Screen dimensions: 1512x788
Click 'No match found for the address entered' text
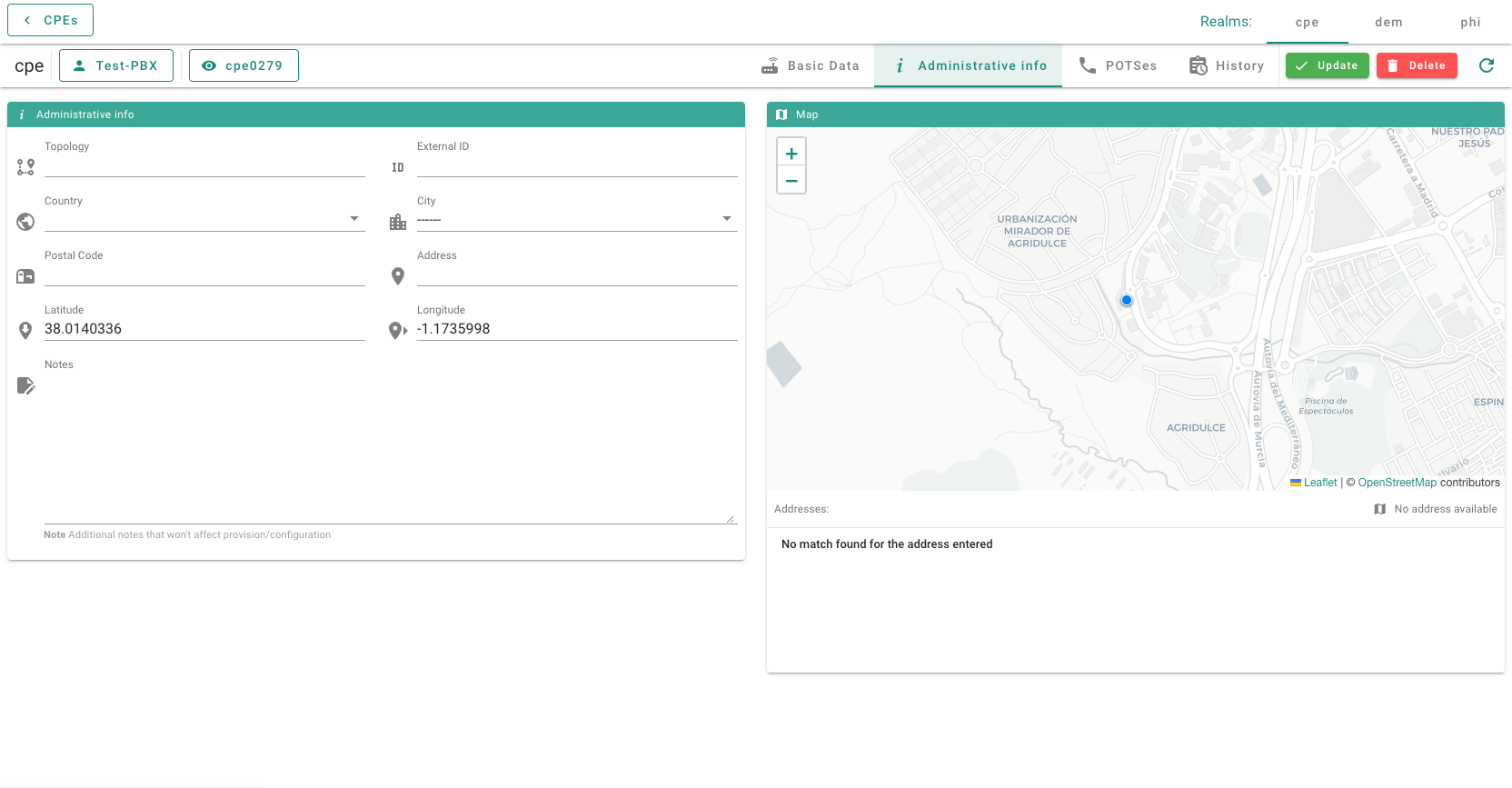coord(887,544)
